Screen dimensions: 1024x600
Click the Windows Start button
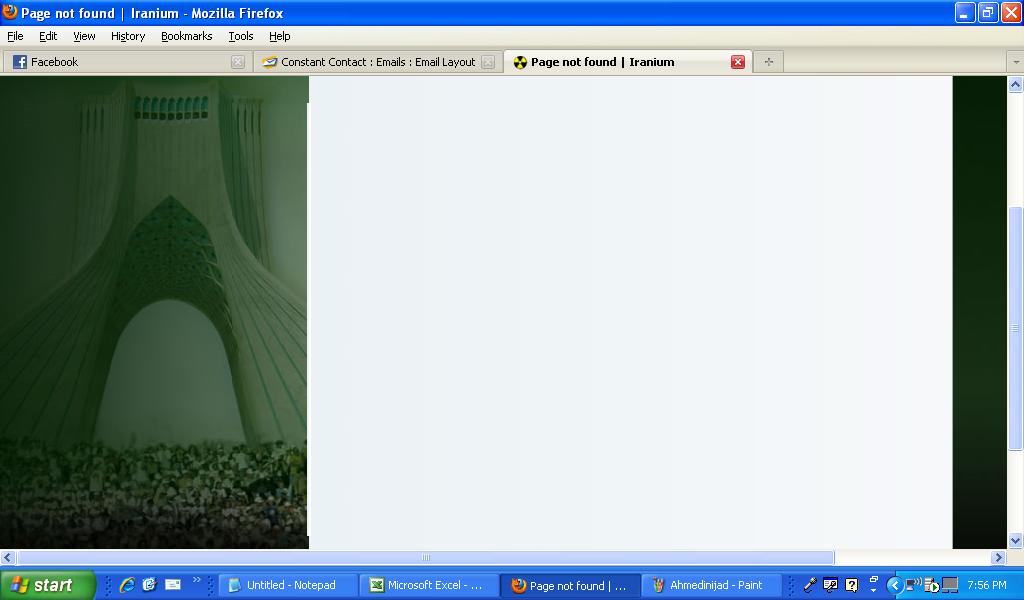[47, 585]
